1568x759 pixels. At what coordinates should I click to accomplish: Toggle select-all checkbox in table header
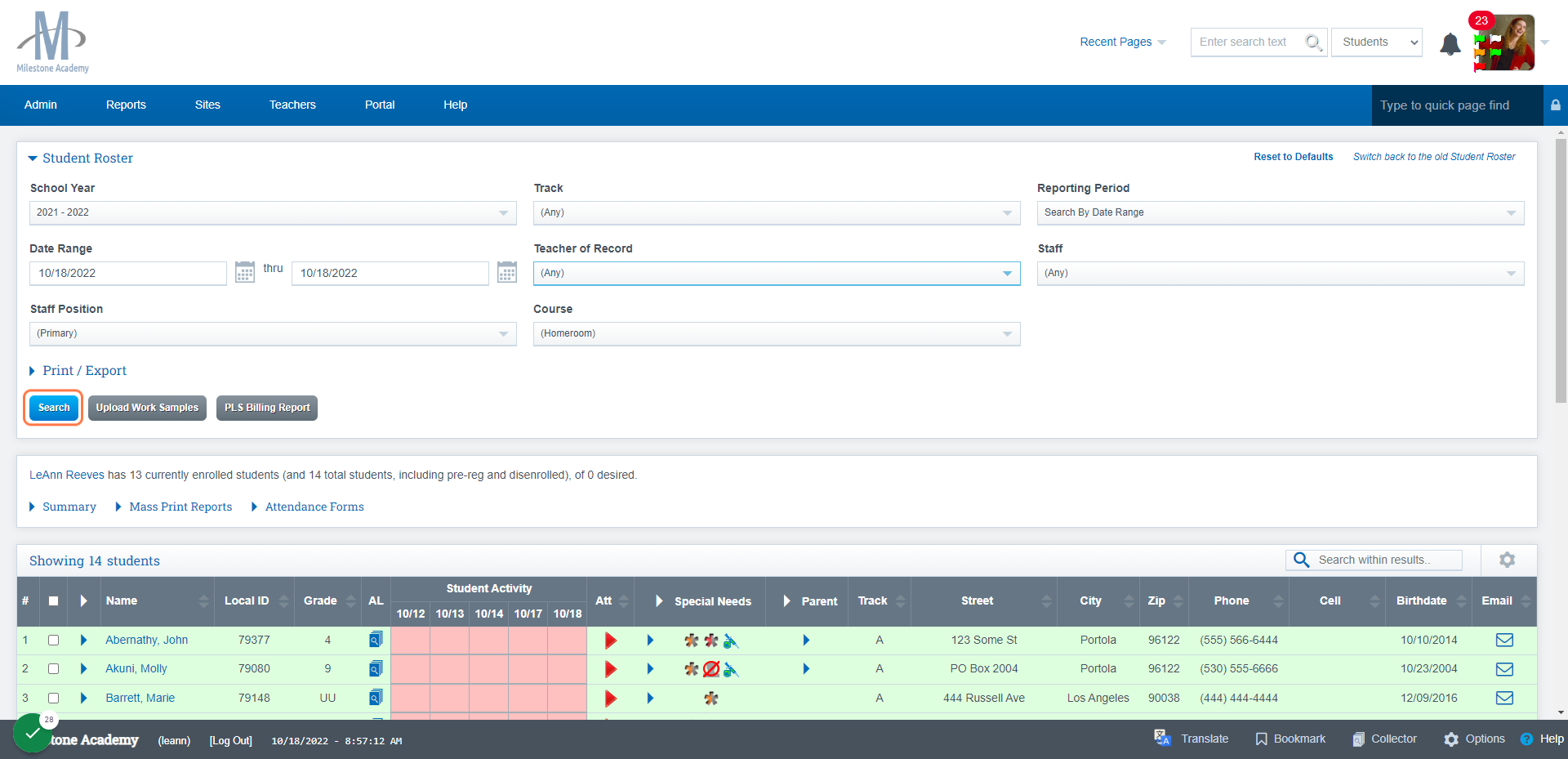53,601
